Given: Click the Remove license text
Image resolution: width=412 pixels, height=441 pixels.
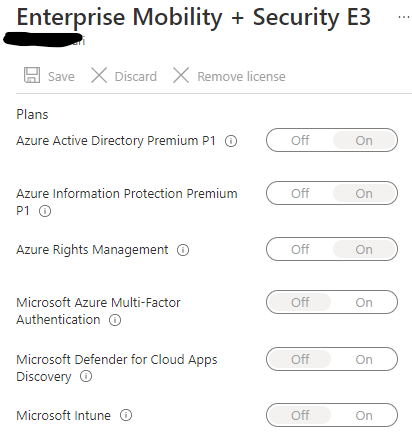Looking at the screenshot, I should click(x=241, y=77).
